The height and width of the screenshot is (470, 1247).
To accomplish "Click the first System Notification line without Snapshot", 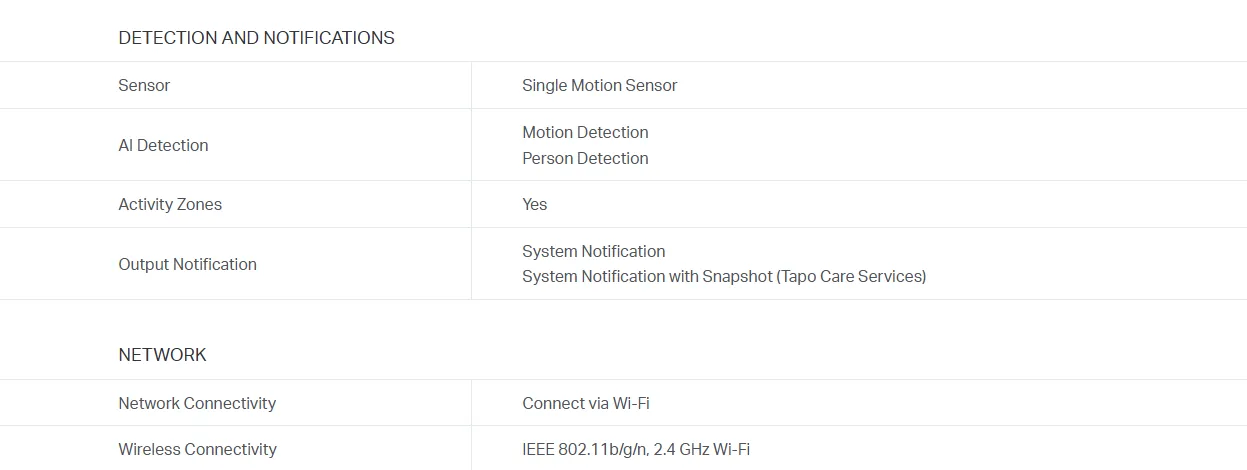I will [593, 251].
